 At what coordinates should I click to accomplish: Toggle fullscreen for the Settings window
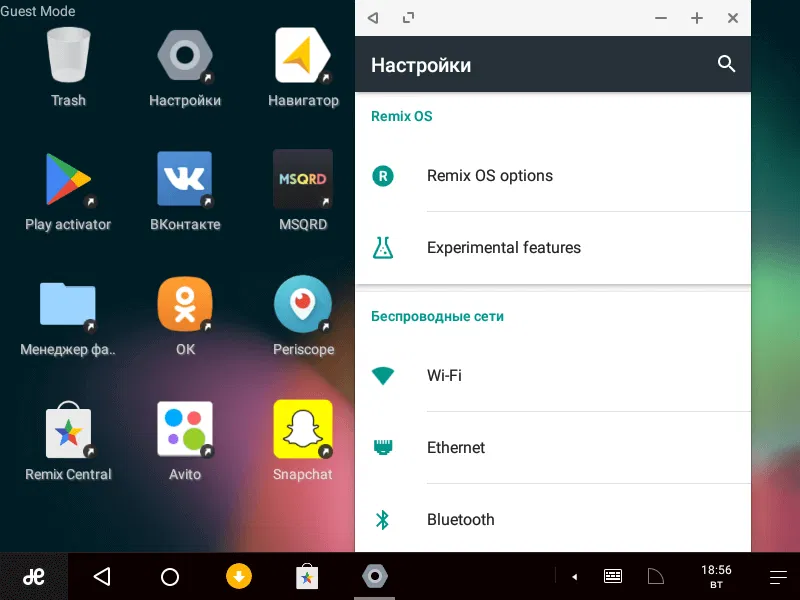pyautogui.click(x=408, y=18)
